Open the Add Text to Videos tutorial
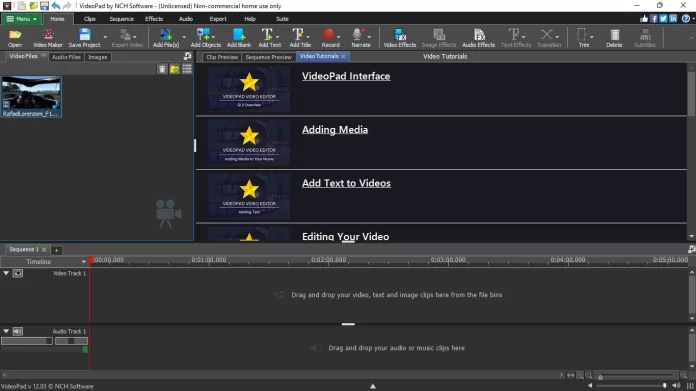Viewport: 696px width, 391px height. click(x=346, y=183)
